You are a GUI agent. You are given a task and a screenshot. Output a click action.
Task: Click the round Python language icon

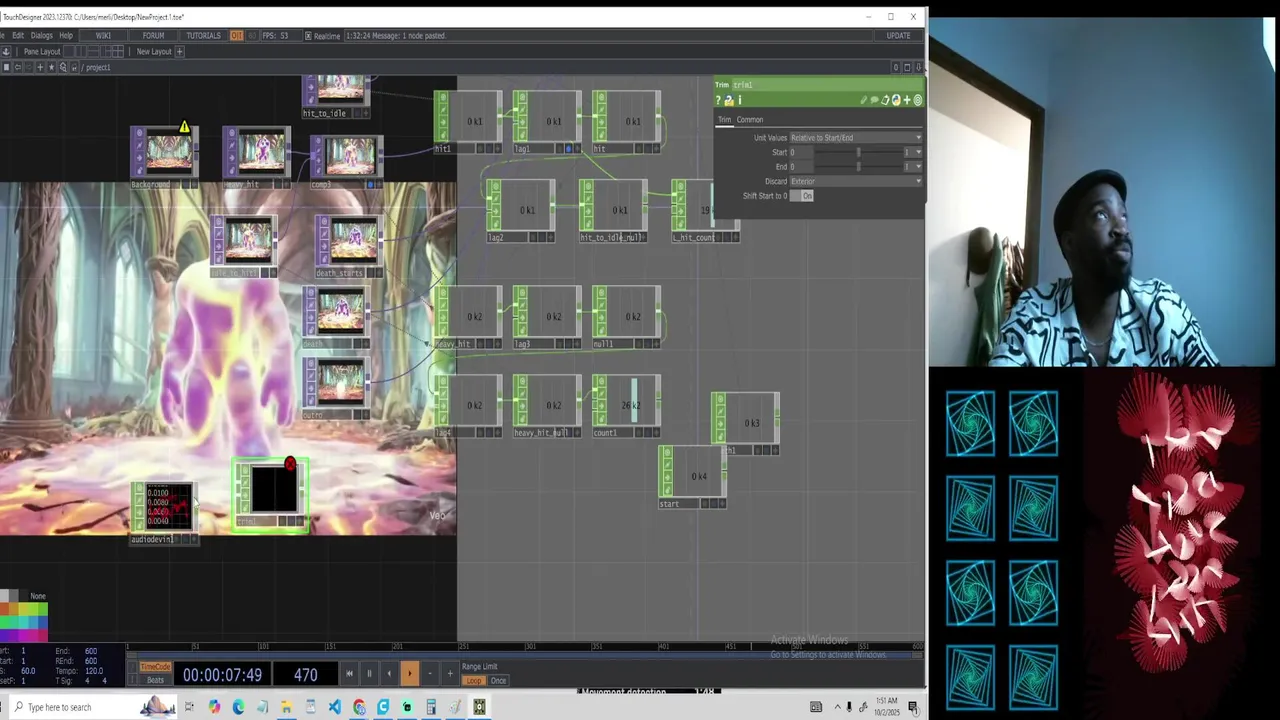click(896, 100)
